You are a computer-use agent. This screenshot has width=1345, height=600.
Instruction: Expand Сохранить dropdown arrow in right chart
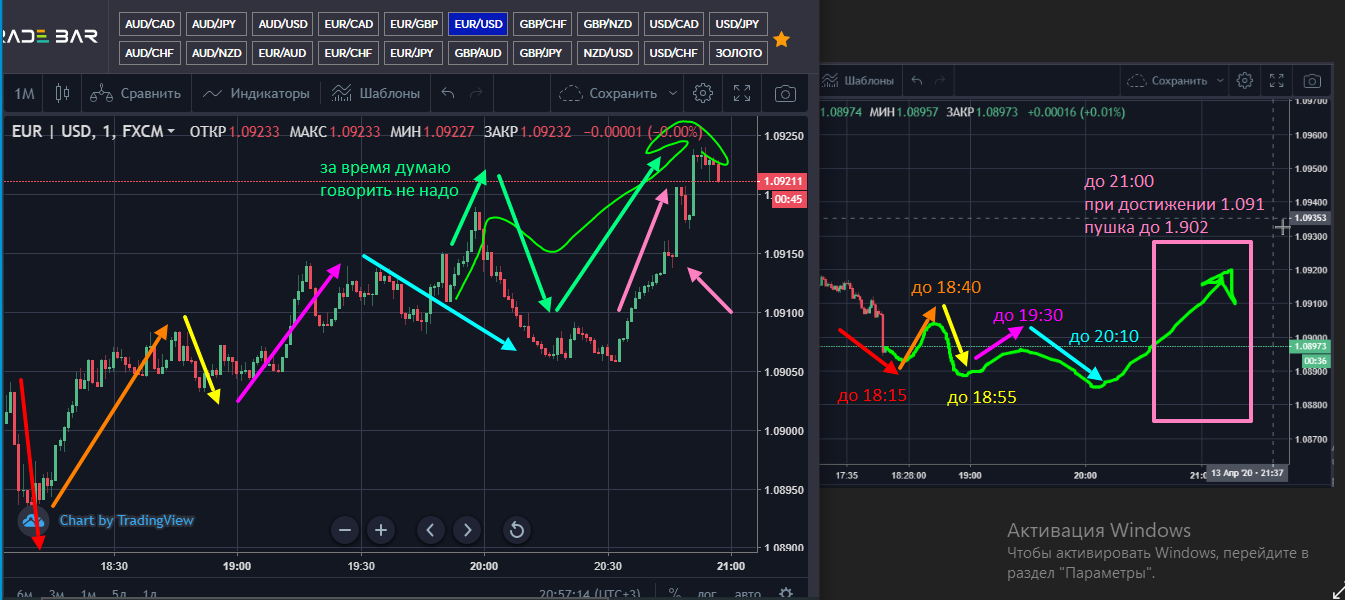point(1219,80)
